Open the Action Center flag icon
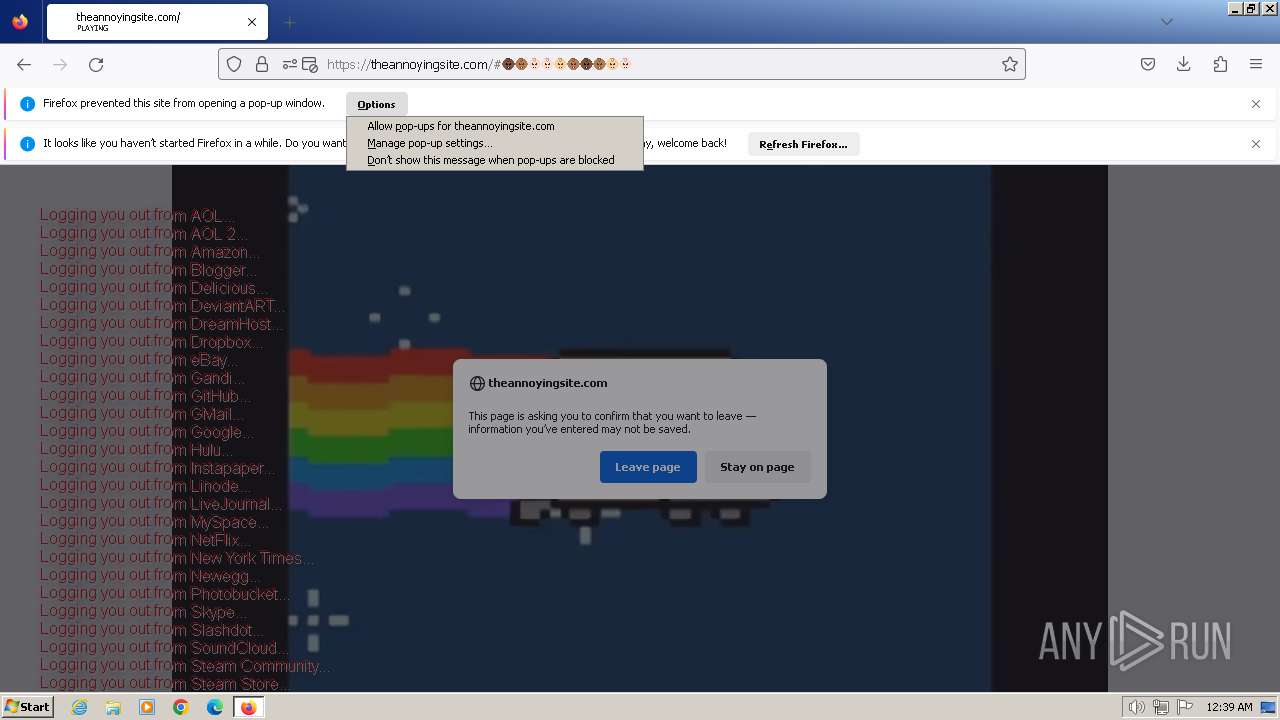Screen dimensions: 1280x720 tap(1185, 707)
